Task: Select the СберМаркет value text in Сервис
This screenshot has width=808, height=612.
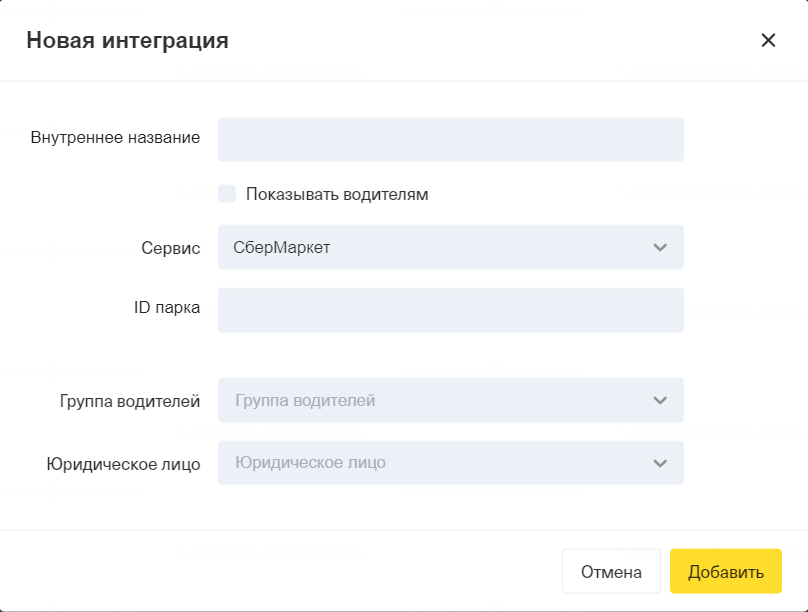Action: click(x=281, y=247)
